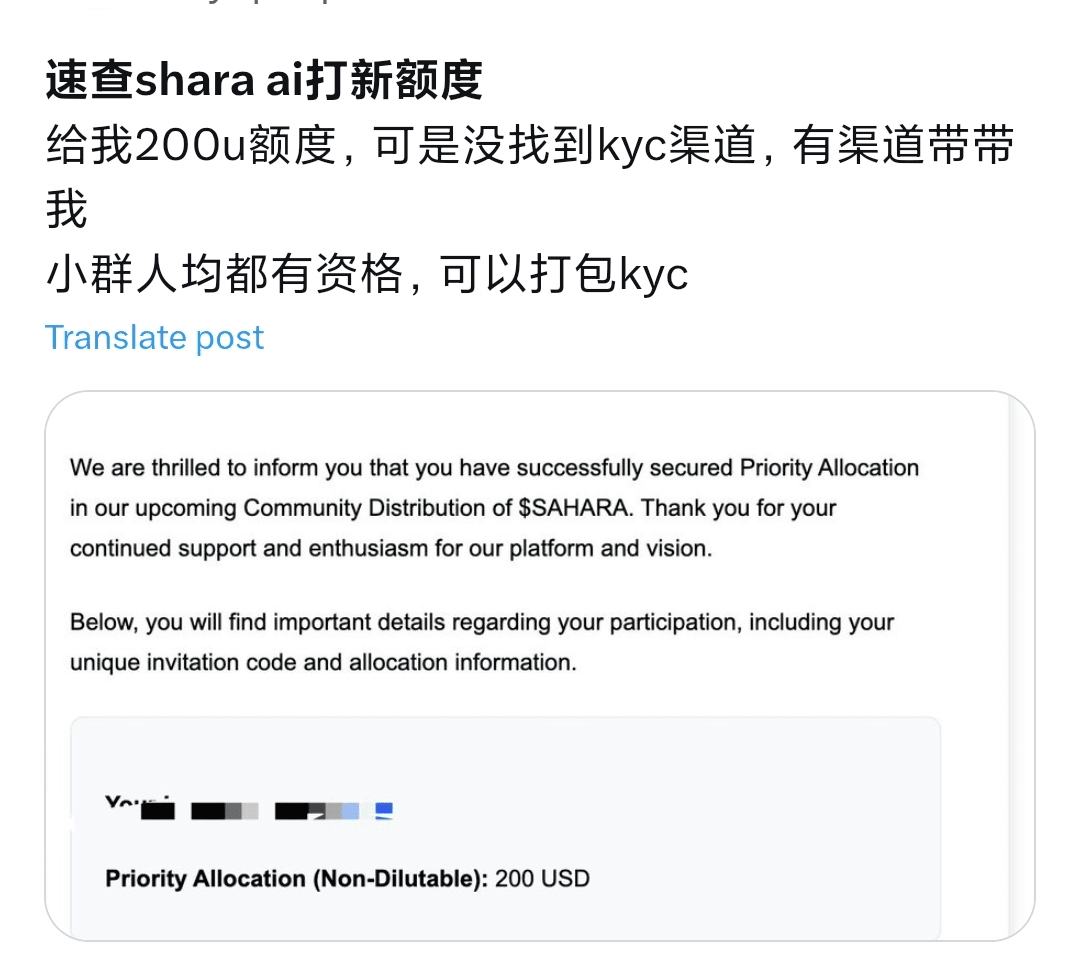Click 'Thank you for your' sentence
Screen dimensions: 1080x968
[738, 508]
